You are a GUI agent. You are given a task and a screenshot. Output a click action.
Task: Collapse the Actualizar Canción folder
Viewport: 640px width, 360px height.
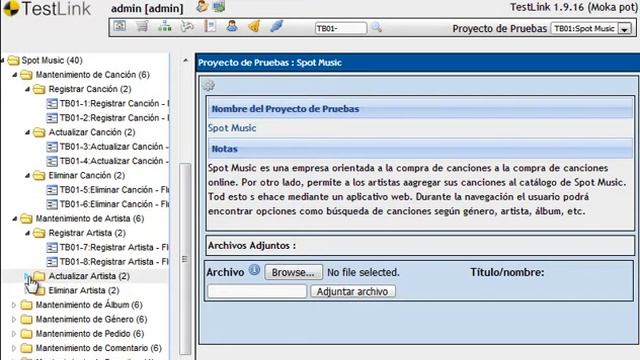pos(27,133)
